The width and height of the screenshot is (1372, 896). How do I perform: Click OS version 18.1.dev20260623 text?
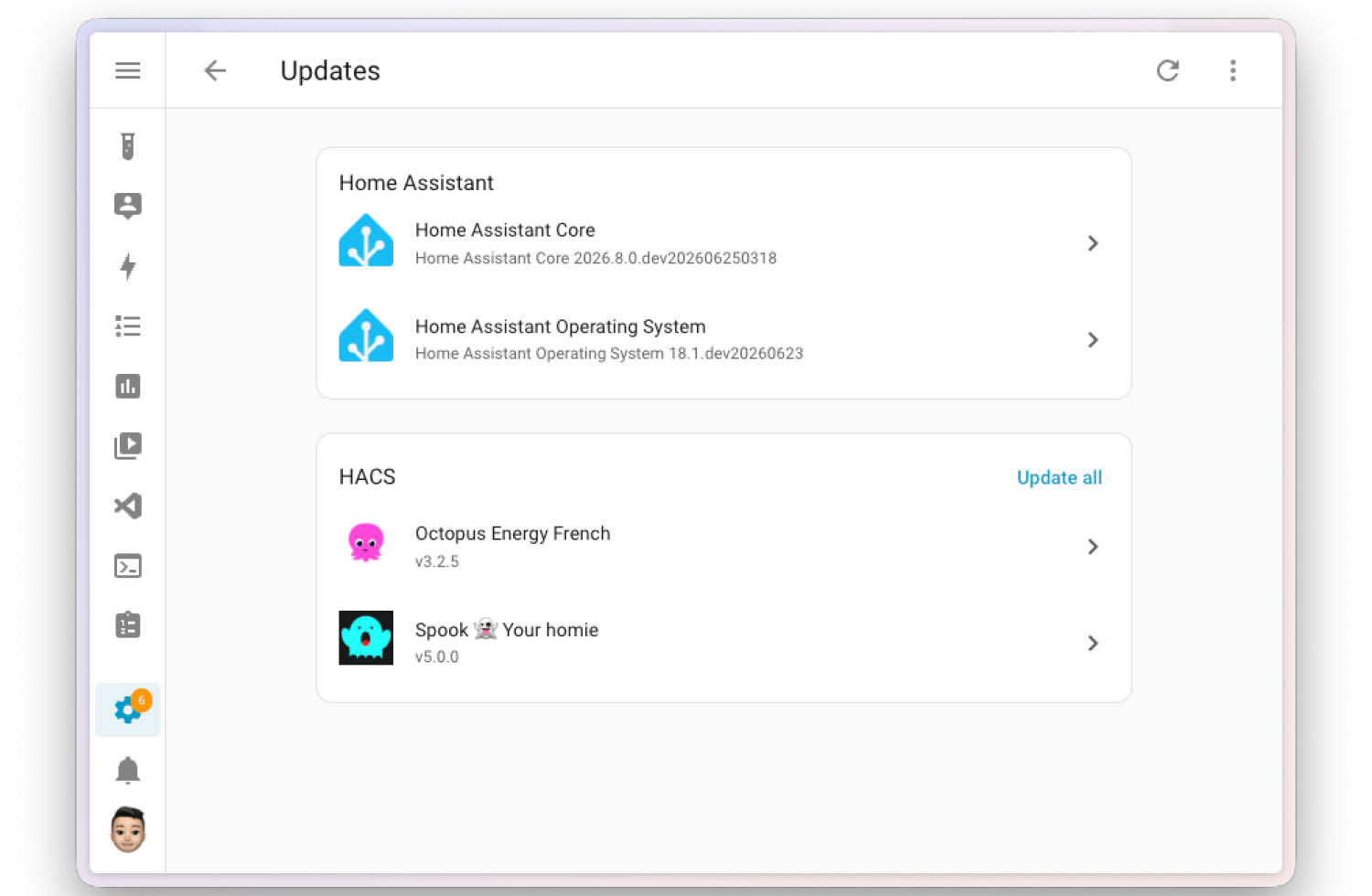click(x=609, y=353)
